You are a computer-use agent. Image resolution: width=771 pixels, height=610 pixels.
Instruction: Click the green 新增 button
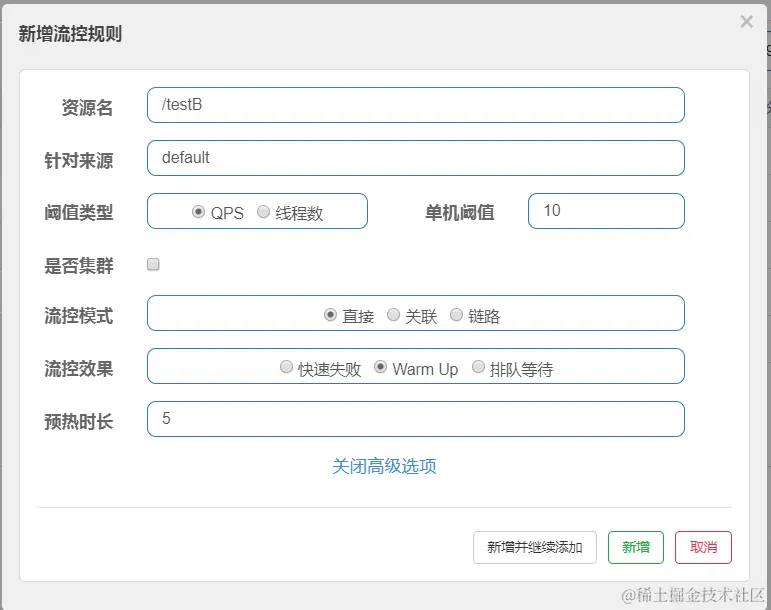[x=636, y=547]
